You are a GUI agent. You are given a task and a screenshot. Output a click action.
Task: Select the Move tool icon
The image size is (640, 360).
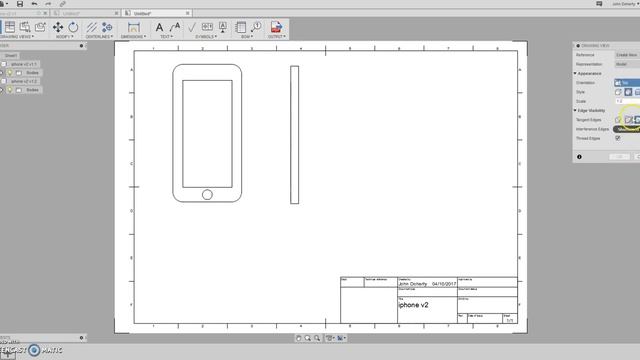coord(58,27)
